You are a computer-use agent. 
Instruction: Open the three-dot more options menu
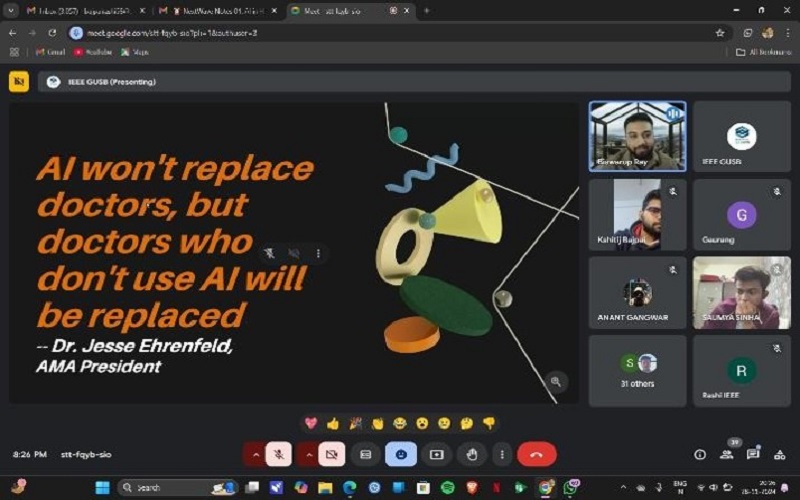[502, 454]
